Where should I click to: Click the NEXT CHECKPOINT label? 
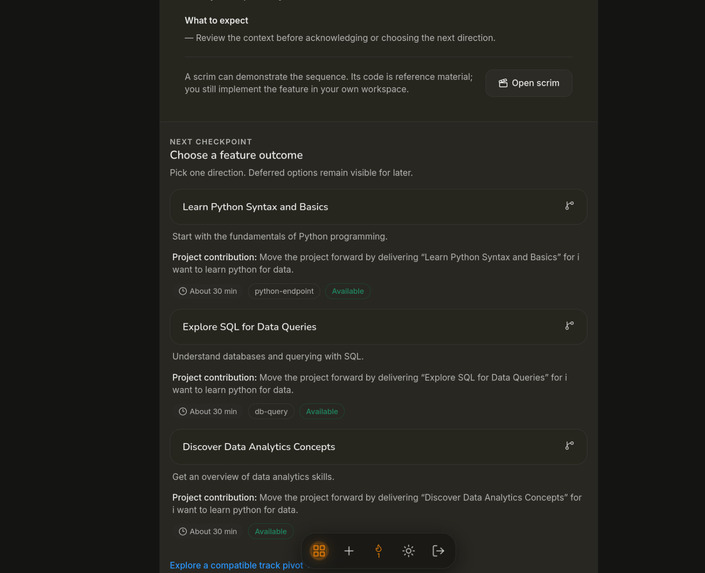[210, 142]
